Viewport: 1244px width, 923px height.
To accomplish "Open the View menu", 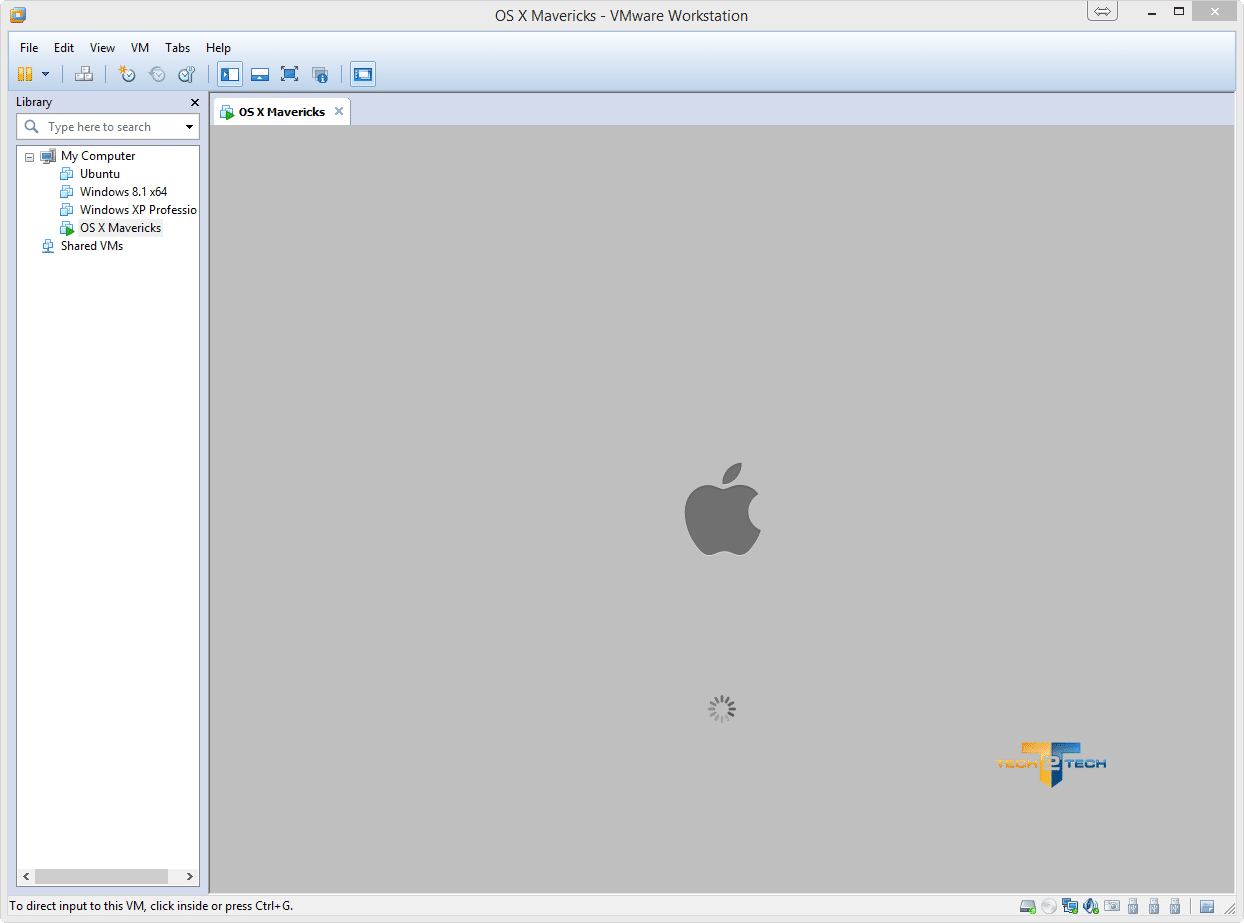I will click(x=102, y=48).
